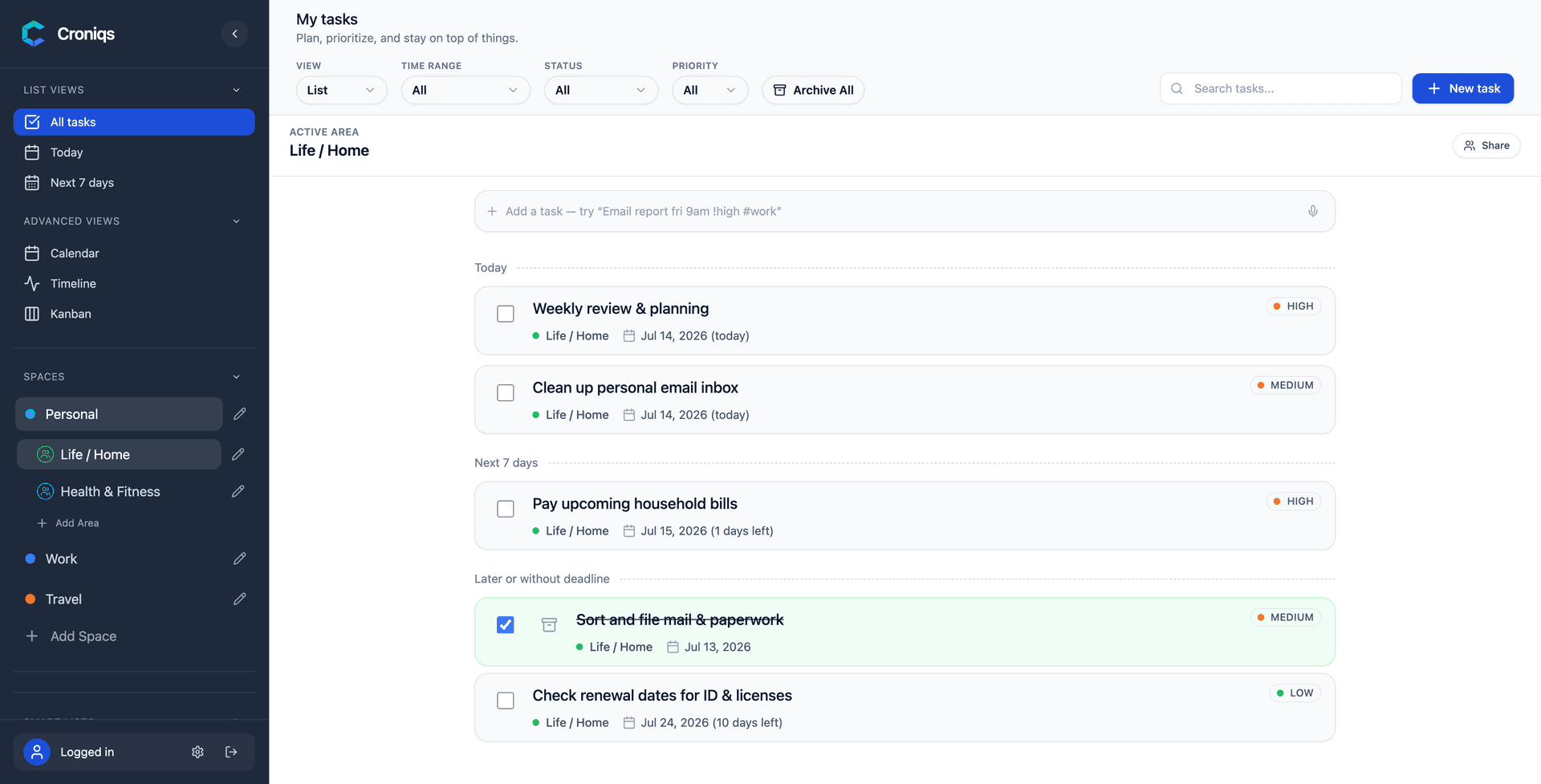Screen dimensions: 1541x784
Task: Select All tasks in the sidebar
Action: click(134, 122)
